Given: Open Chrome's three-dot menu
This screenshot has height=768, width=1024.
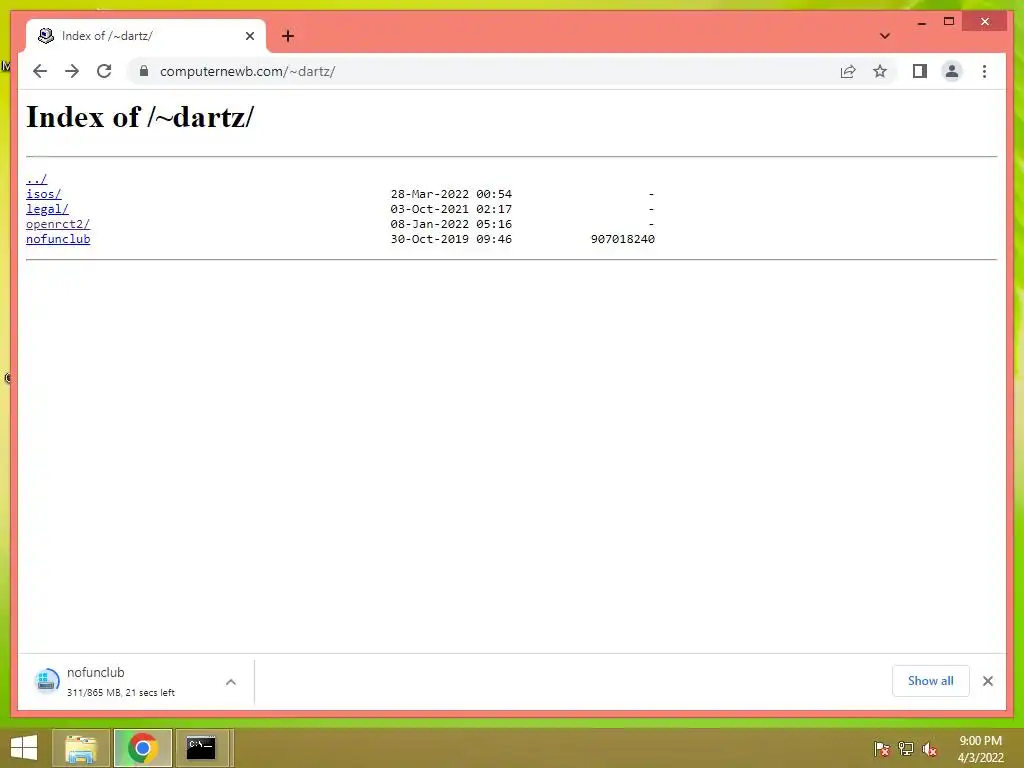Looking at the screenshot, I should tap(984, 71).
